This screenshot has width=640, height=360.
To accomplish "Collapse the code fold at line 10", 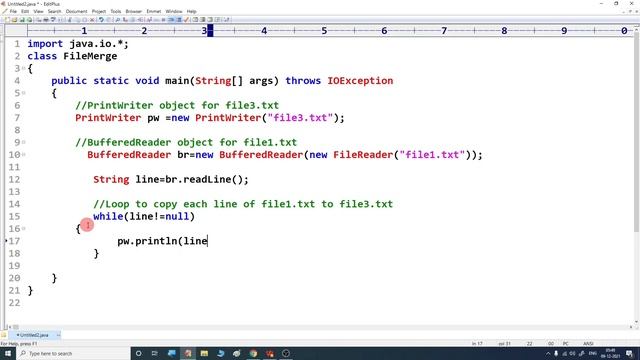I will (24, 154).
